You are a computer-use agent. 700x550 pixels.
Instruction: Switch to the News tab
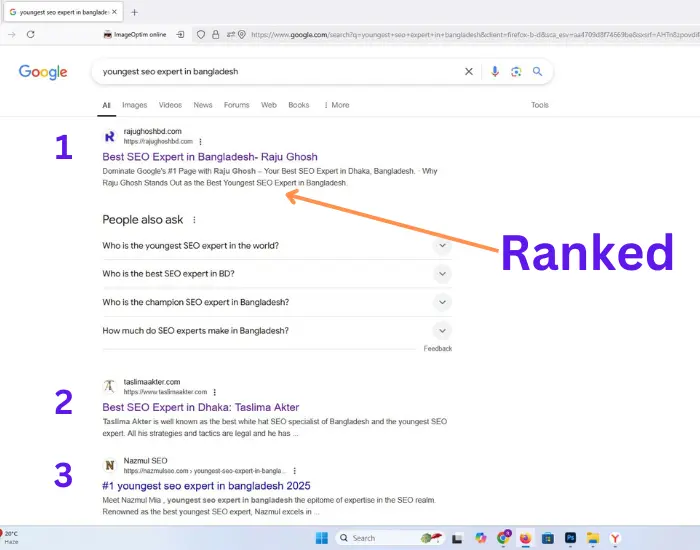point(203,105)
